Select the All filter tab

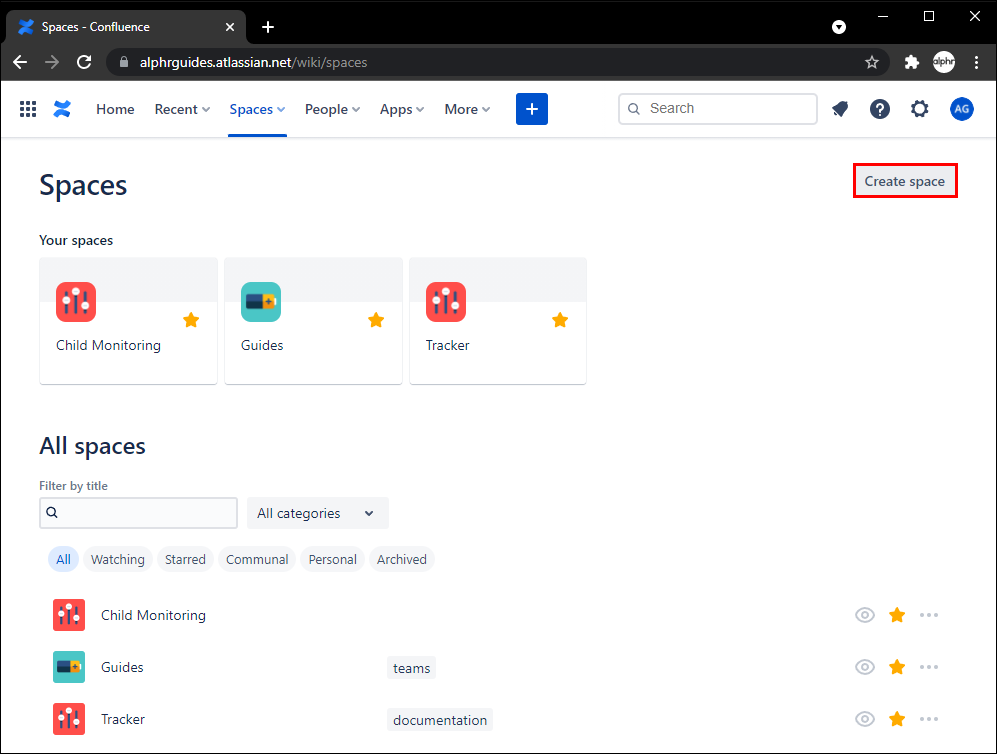[x=63, y=559]
